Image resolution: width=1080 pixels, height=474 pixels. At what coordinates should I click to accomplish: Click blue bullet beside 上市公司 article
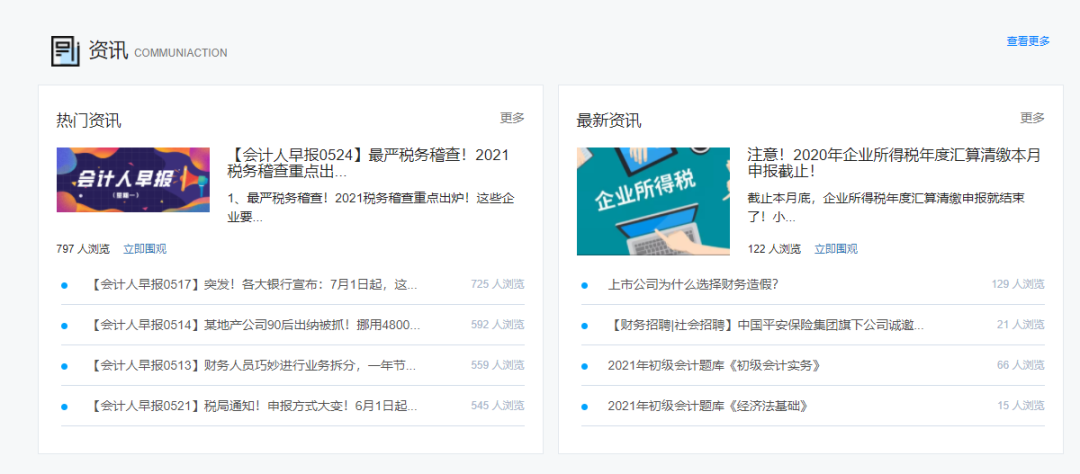pyautogui.click(x=585, y=285)
